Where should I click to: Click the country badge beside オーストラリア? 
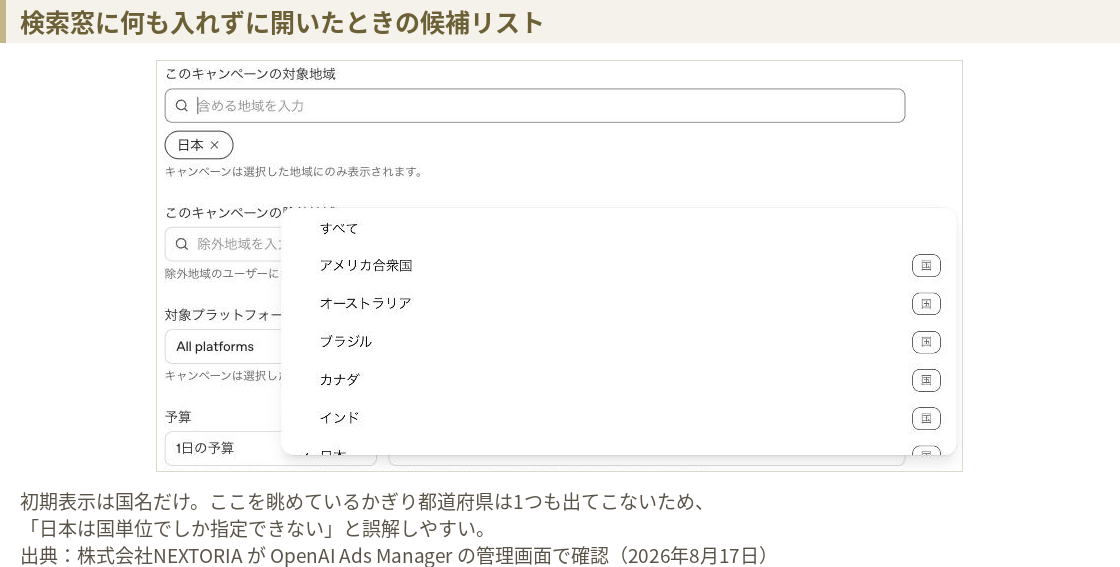pos(926,303)
